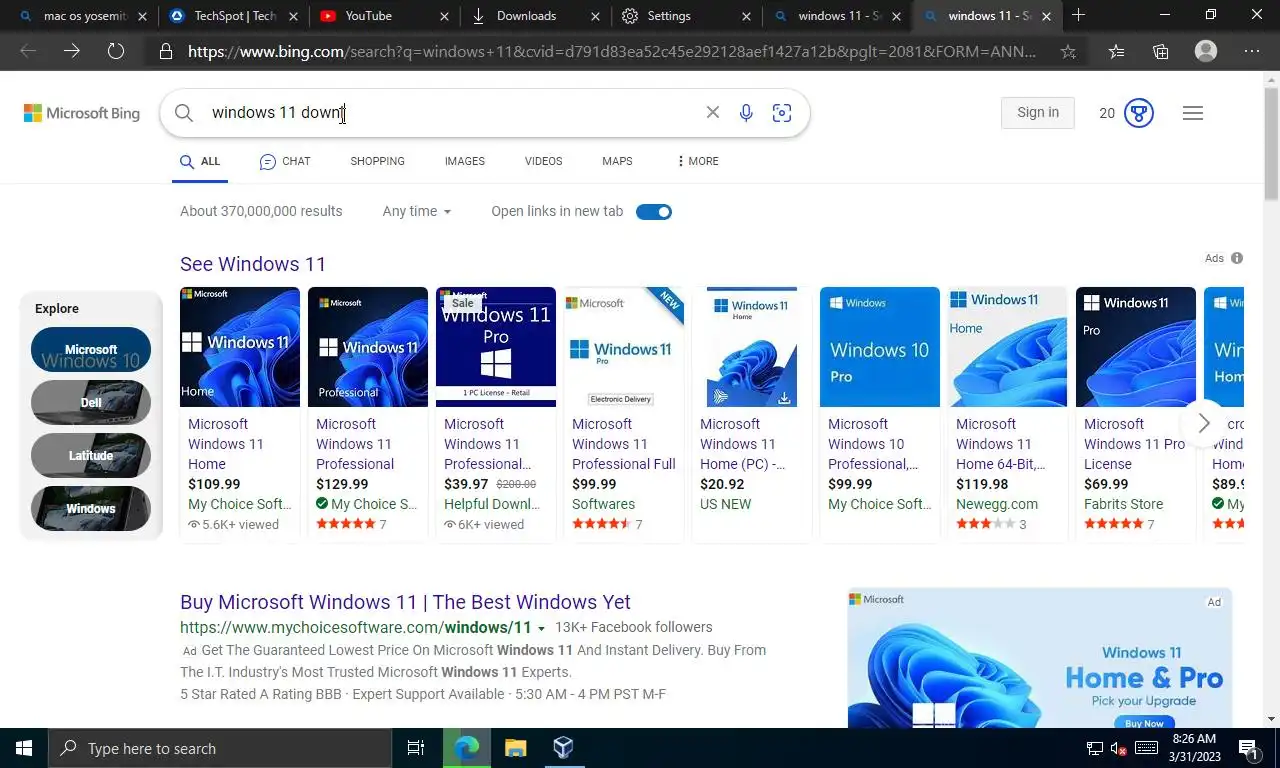Viewport: 1280px width, 768px height.
Task: Select the Latitude explore chip
Action: click(x=91, y=456)
